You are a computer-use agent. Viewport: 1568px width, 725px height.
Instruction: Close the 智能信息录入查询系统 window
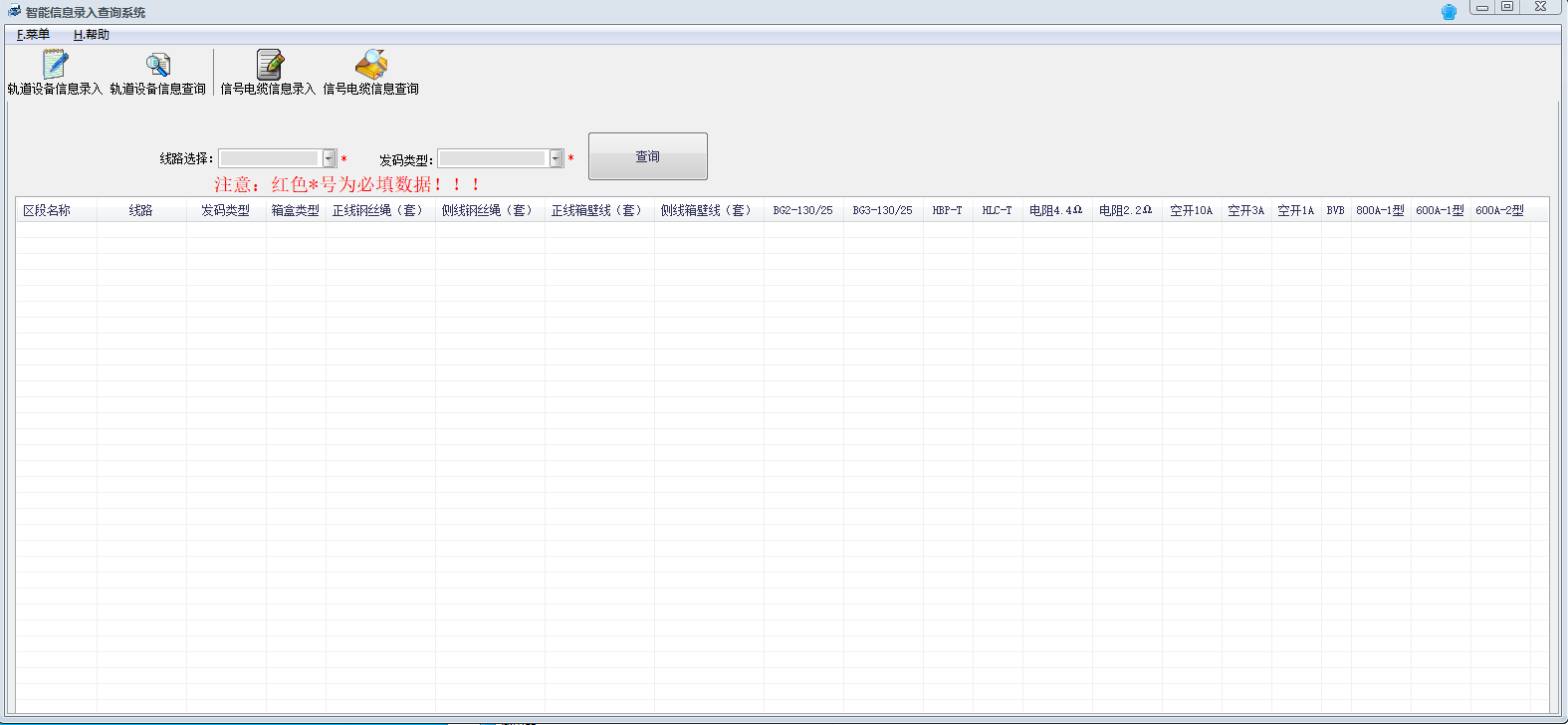(x=1540, y=7)
